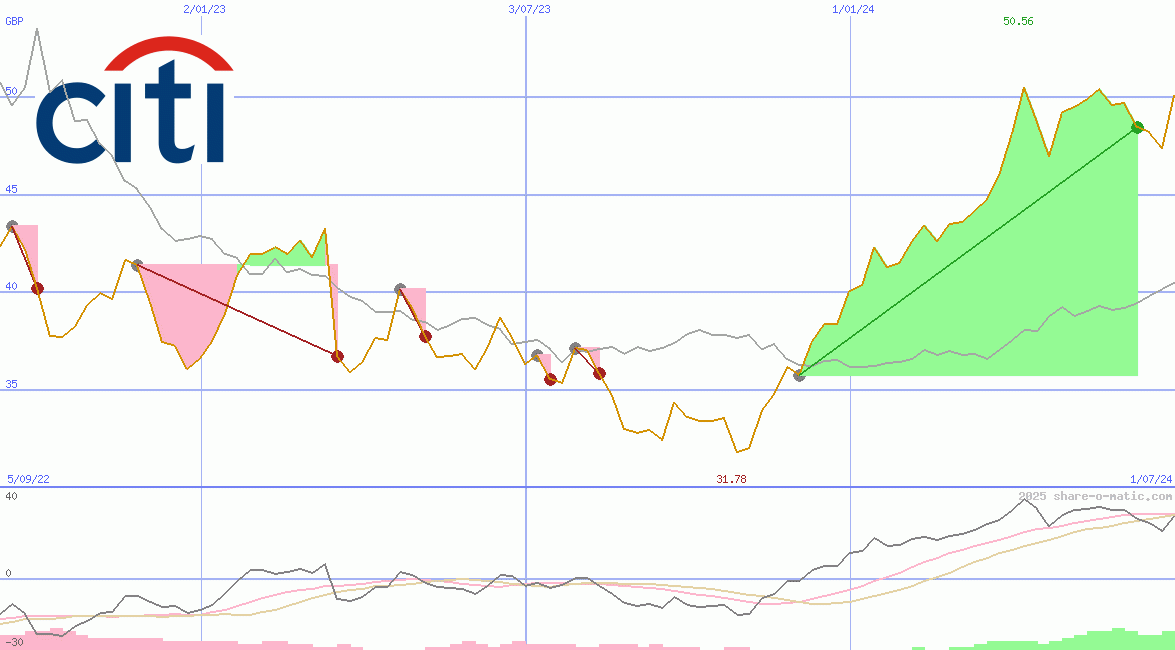Screen dimensions: 1175x650
Task: Click the 1/01/24 date label
Action: coord(854,9)
